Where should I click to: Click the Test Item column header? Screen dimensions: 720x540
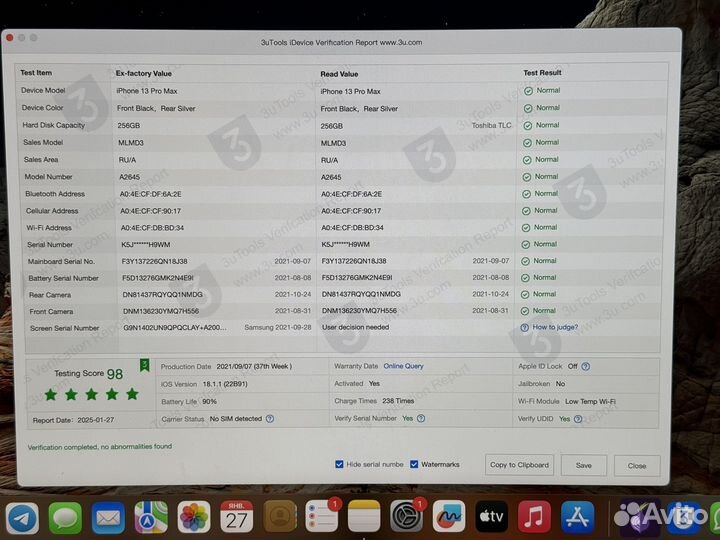tap(36, 73)
